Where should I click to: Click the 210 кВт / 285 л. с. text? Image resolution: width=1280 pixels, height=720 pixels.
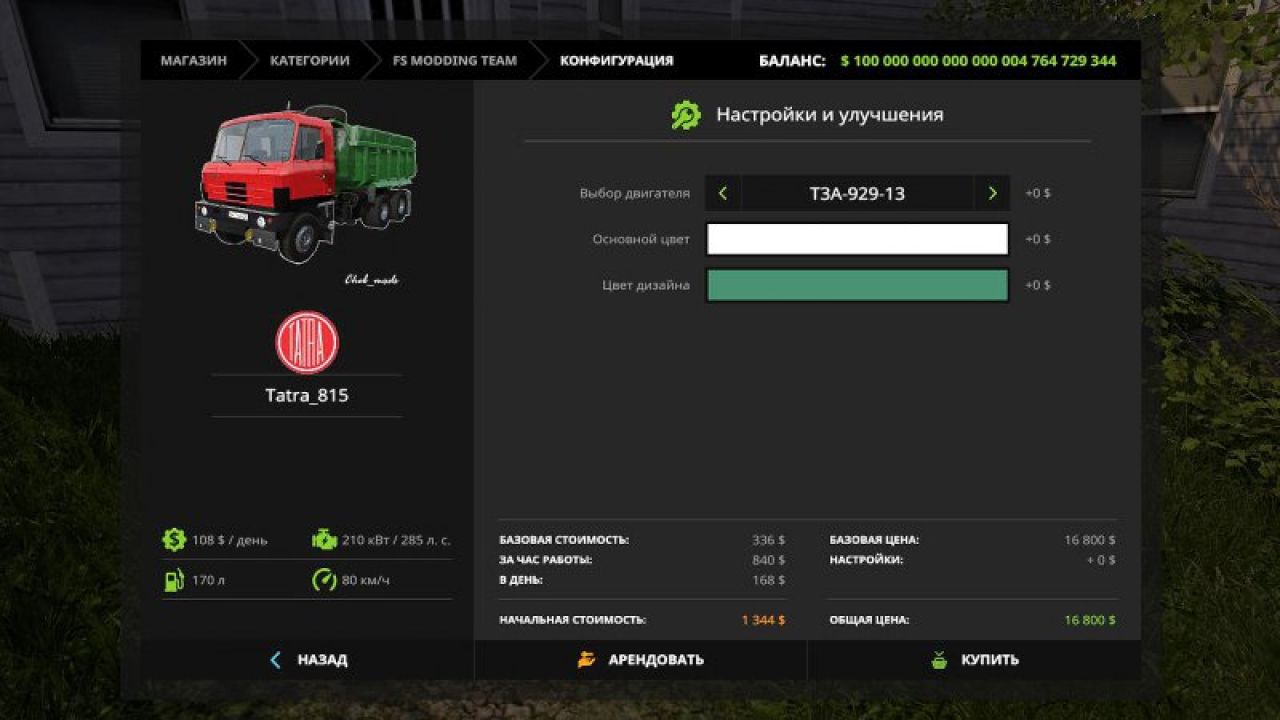pos(396,540)
